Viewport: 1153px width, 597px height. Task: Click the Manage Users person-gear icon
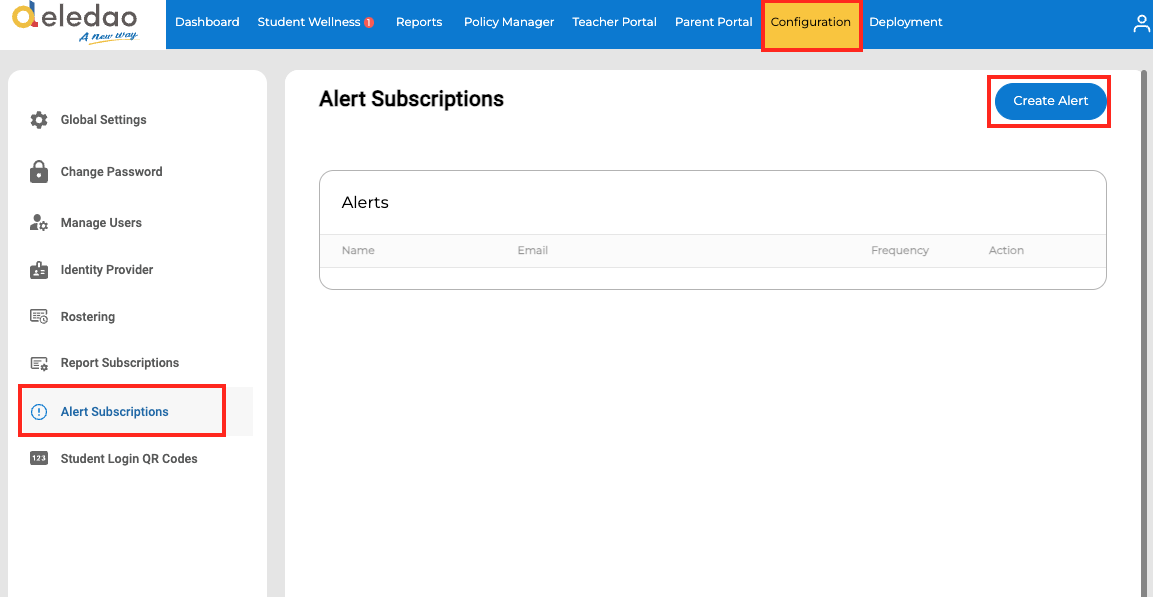[x=39, y=223]
